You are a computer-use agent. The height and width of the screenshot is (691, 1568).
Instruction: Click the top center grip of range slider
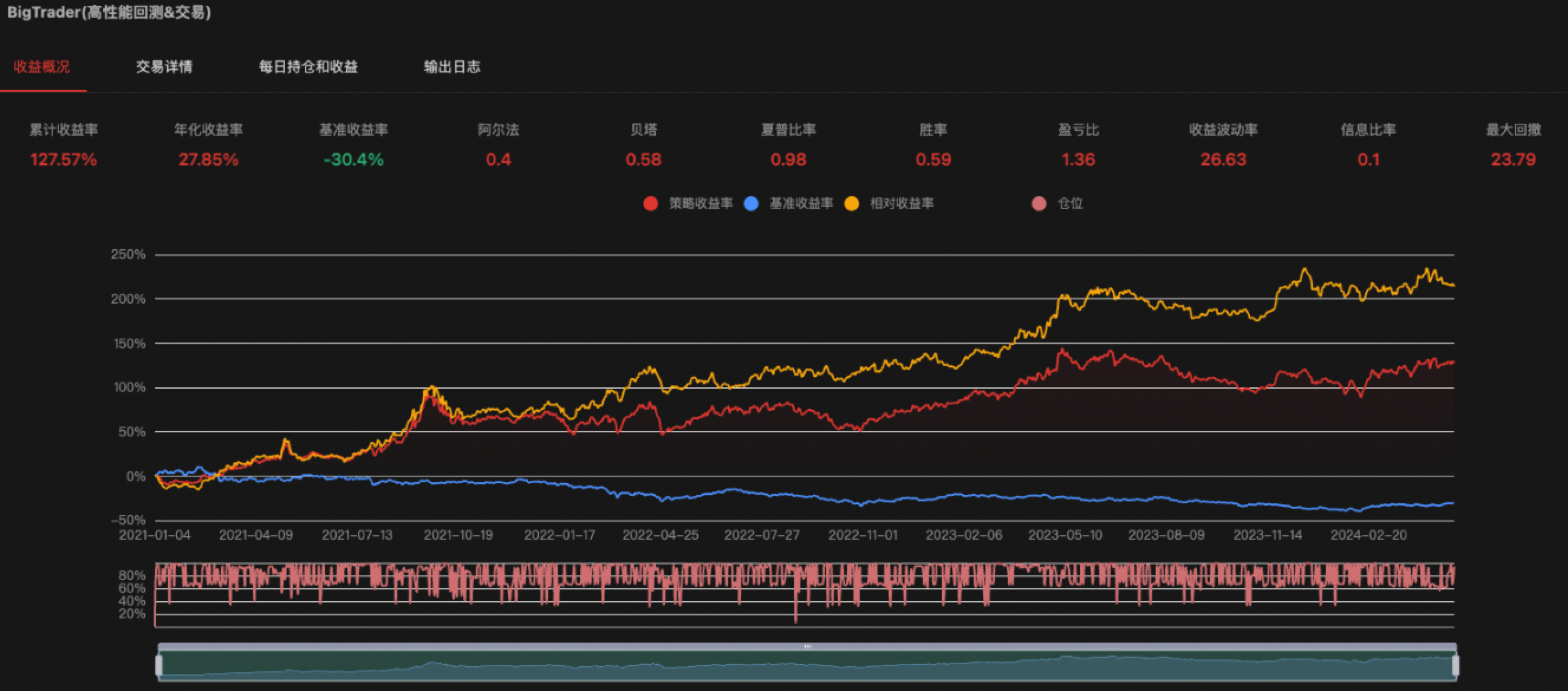click(x=807, y=647)
